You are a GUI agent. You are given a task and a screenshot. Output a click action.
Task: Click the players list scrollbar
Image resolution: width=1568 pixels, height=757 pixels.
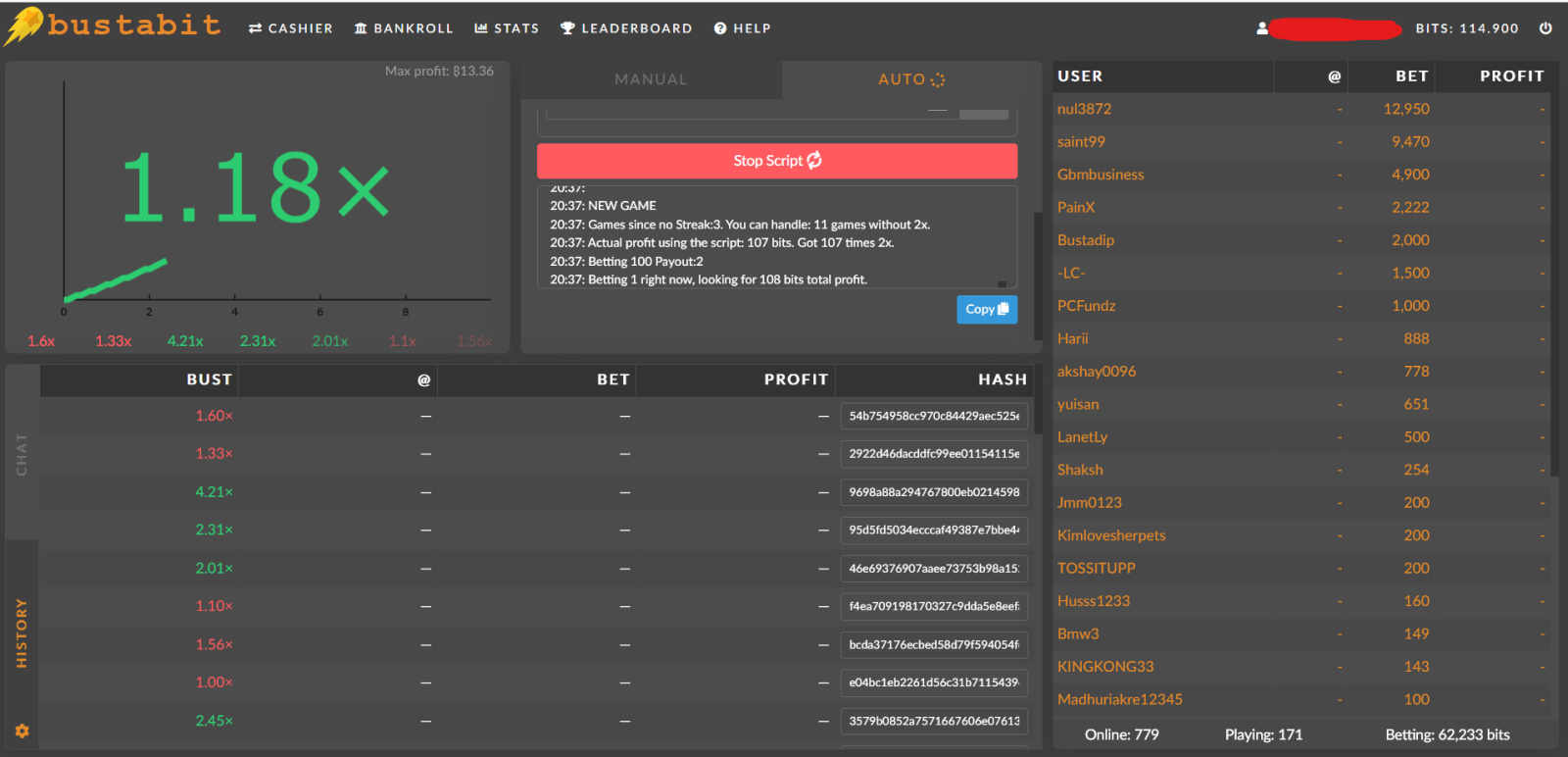click(x=1554, y=284)
